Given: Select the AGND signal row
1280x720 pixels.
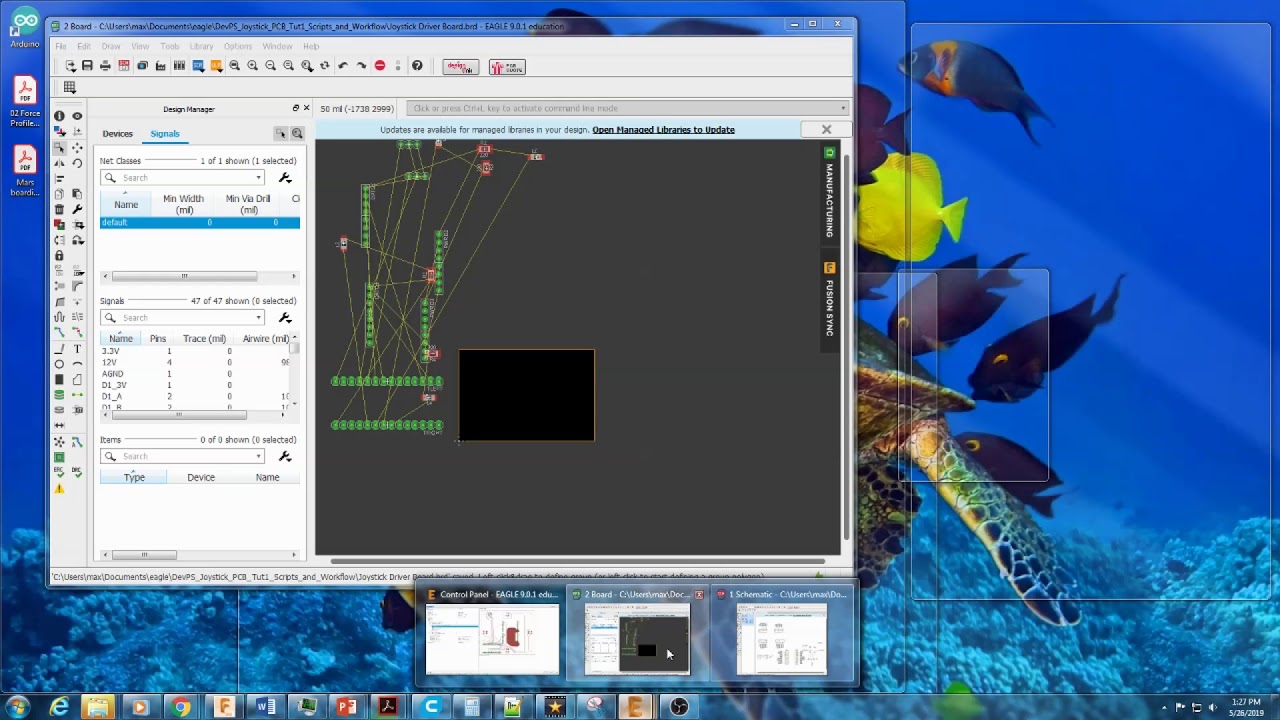Looking at the screenshot, I should click(x=196, y=374).
